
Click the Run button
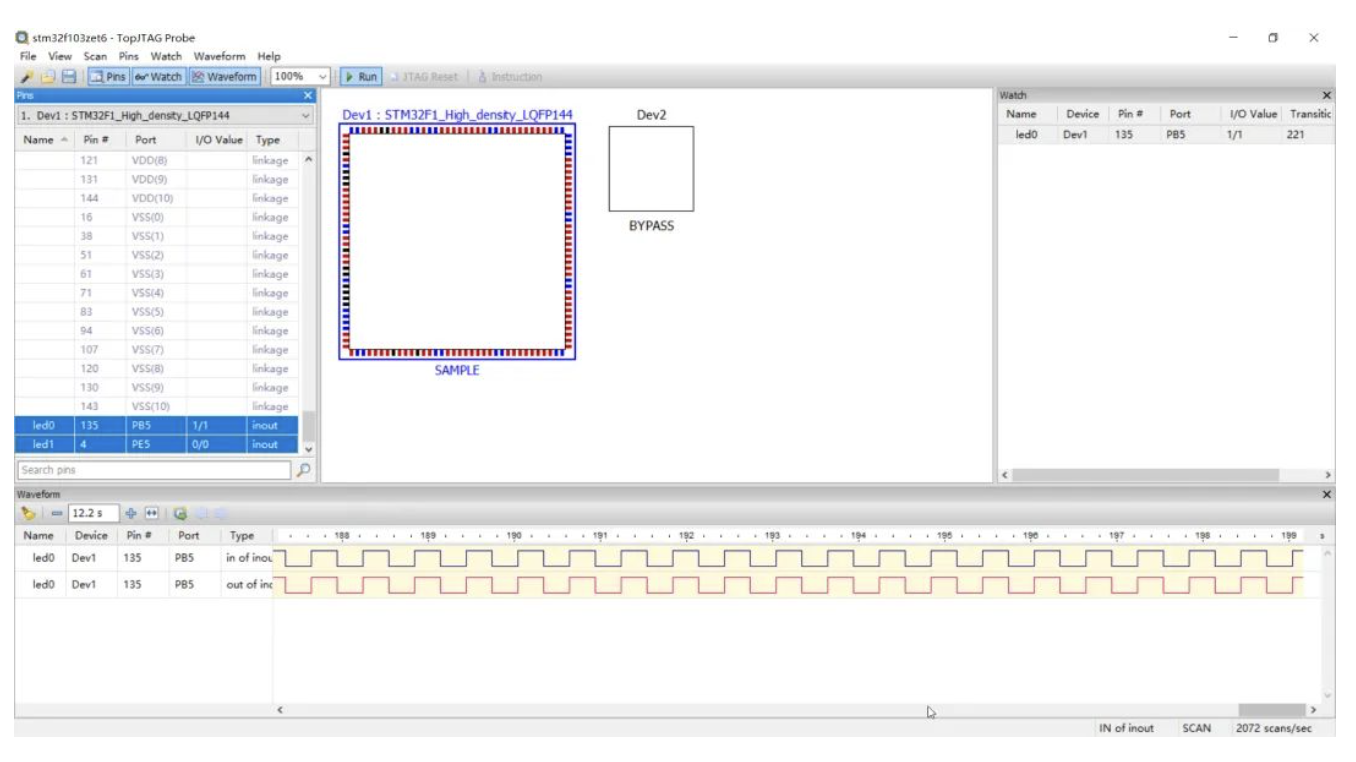(x=360, y=77)
